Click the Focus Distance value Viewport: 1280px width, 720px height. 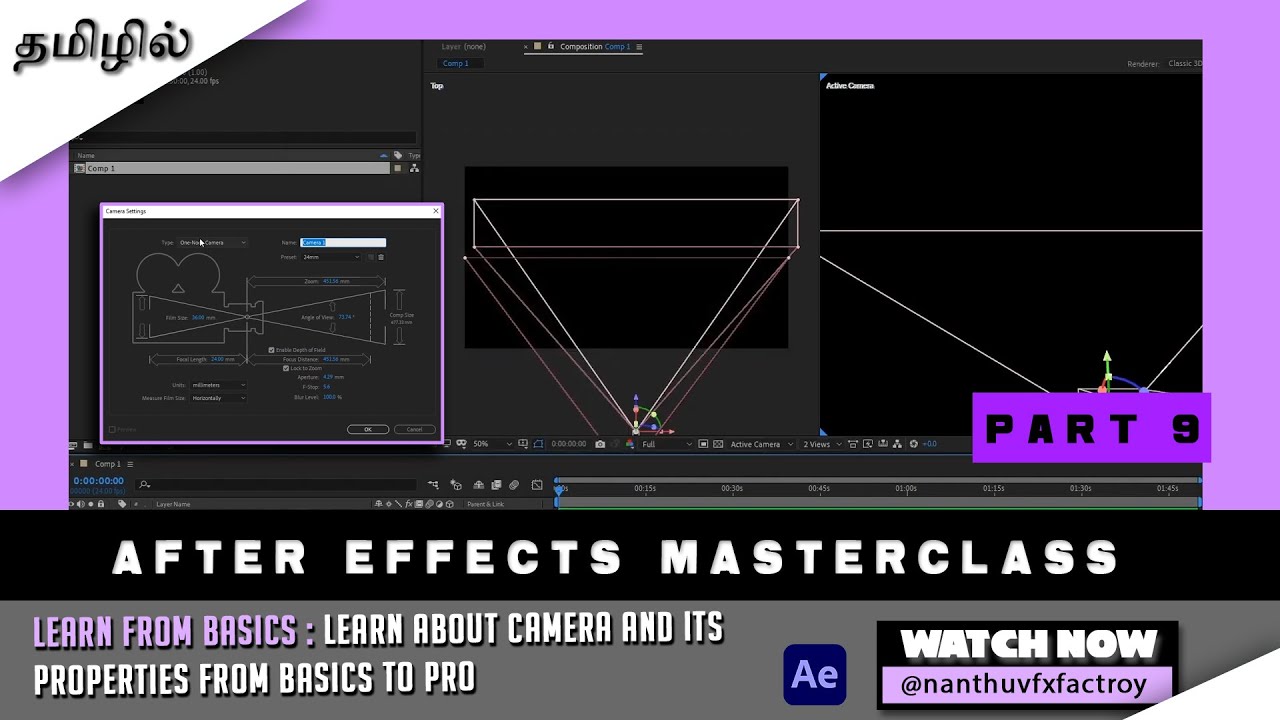[331, 359]
